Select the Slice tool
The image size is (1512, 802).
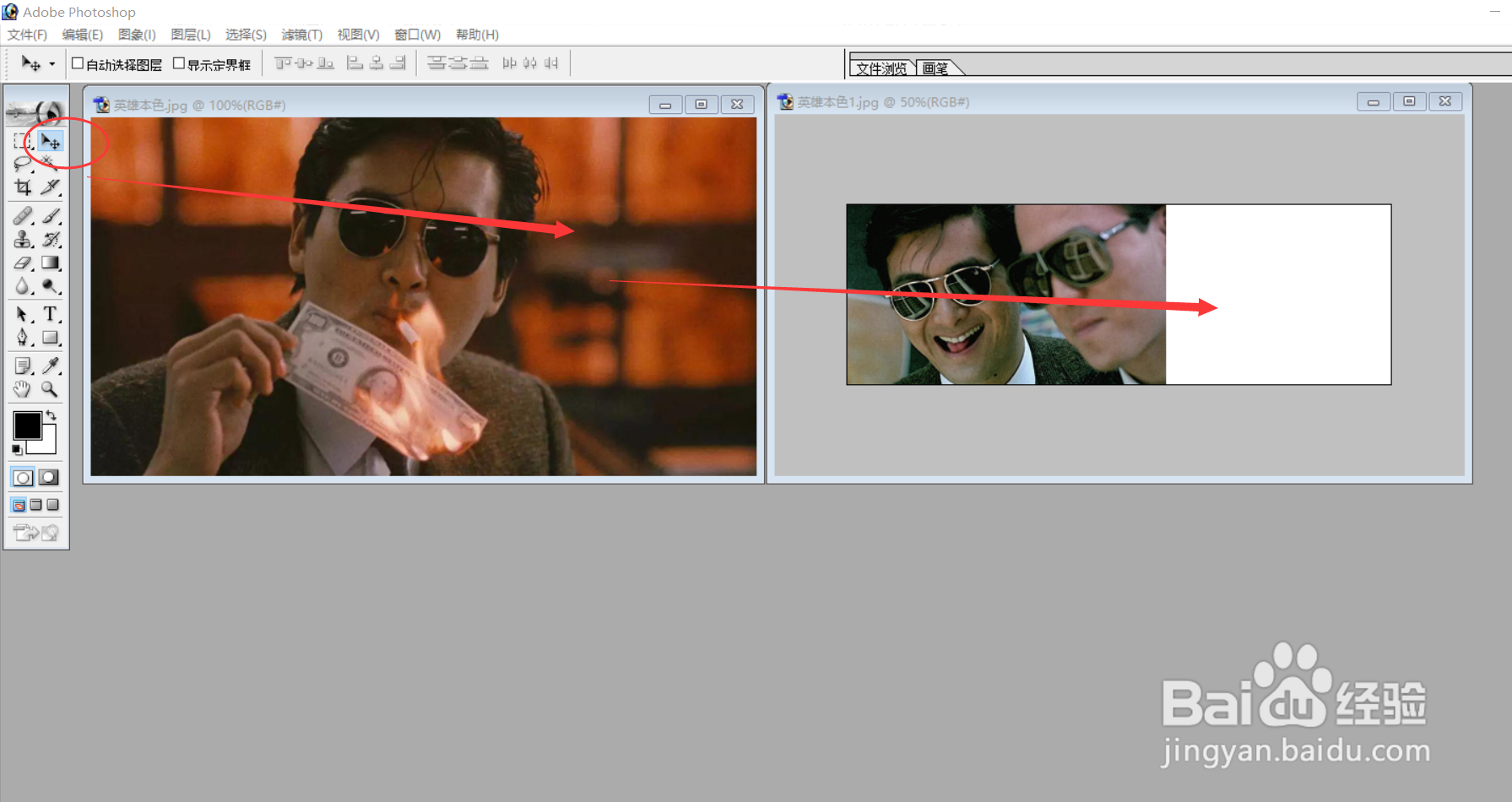50,187
